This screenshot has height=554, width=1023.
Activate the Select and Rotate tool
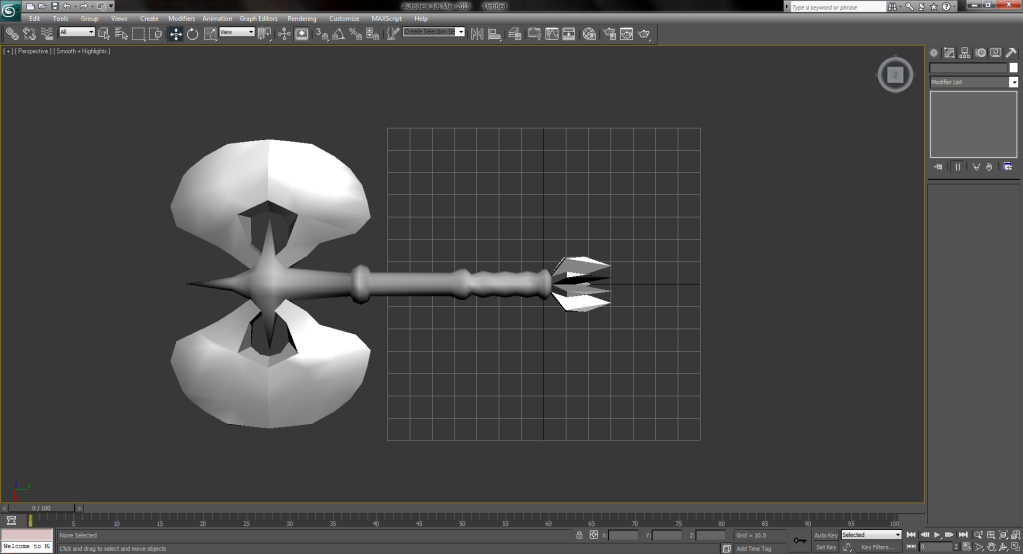coord(192,34)
